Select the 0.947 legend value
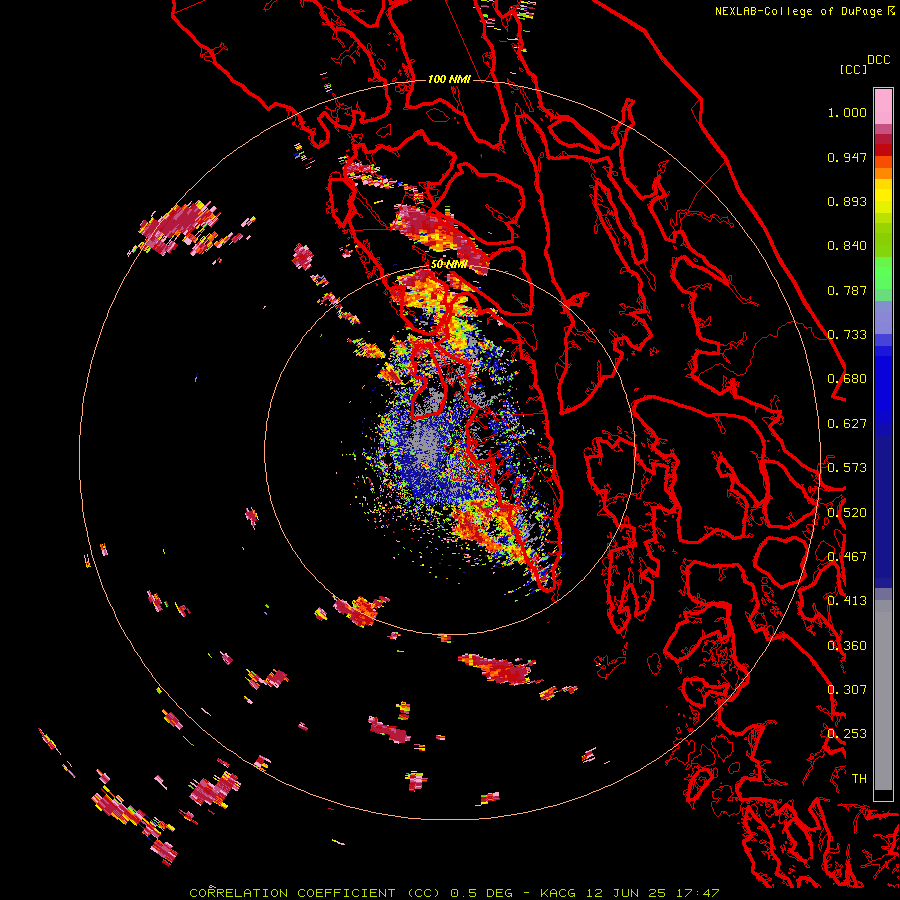This screenshot has width=900, height=900. coord(847,157)
